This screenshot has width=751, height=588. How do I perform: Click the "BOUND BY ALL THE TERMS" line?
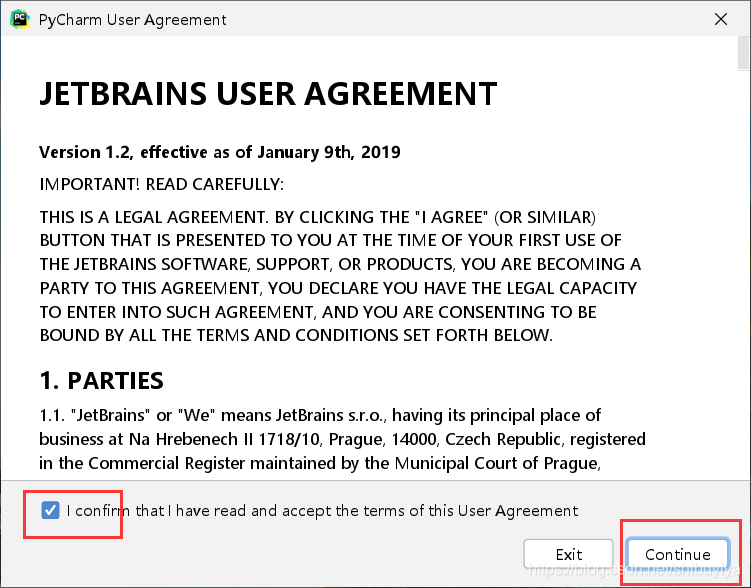pos(296,335)
